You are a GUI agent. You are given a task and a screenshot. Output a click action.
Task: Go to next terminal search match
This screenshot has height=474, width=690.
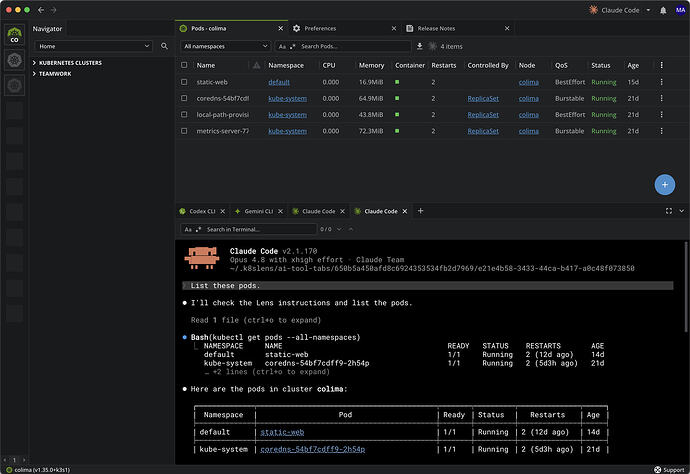(x=339, y=229)
